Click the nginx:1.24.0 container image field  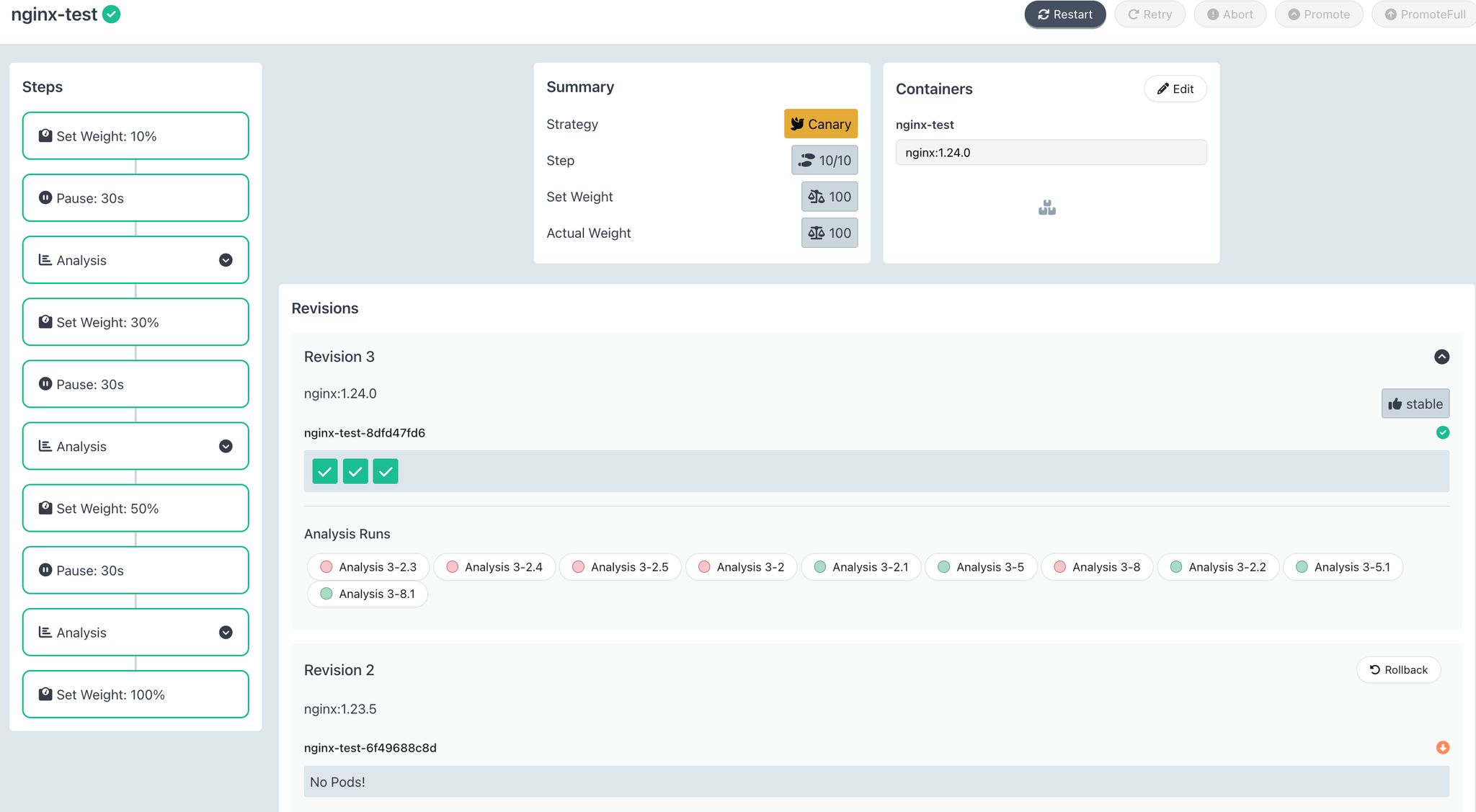(x=1051, y=153)
